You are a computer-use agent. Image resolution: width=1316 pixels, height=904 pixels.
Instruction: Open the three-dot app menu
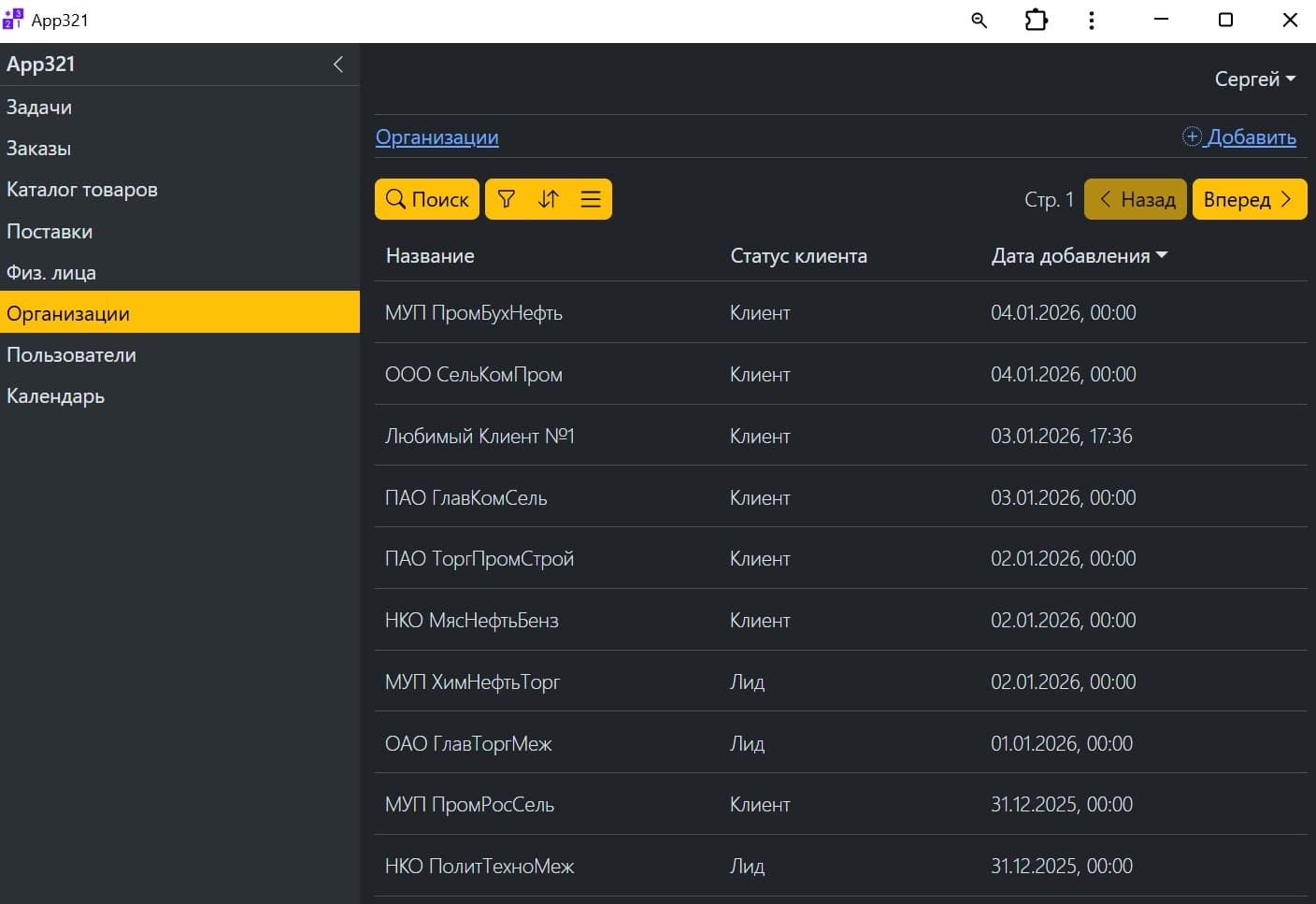[1091, 21]
